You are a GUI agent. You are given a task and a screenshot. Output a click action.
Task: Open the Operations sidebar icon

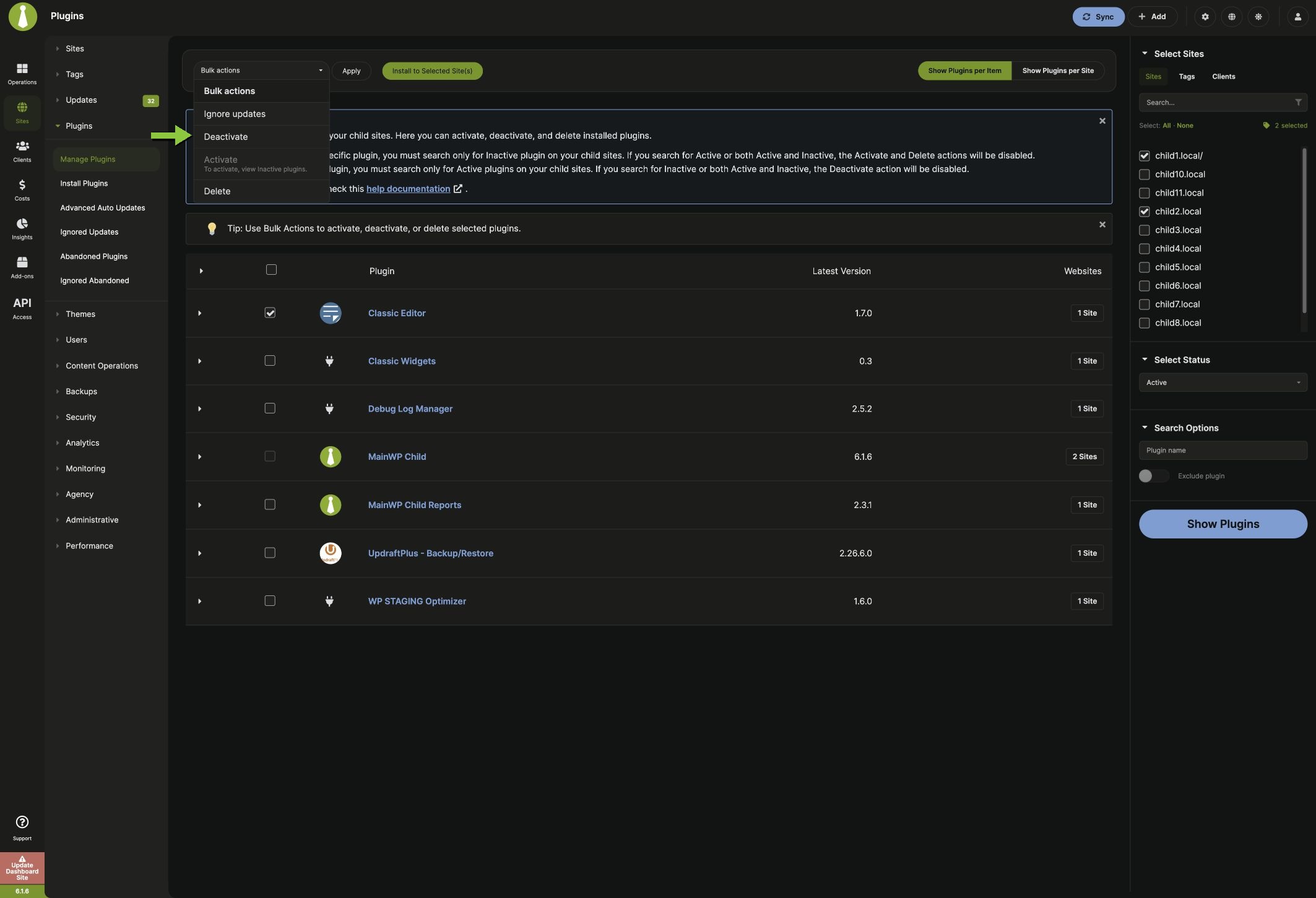click(x=22, y=74)
